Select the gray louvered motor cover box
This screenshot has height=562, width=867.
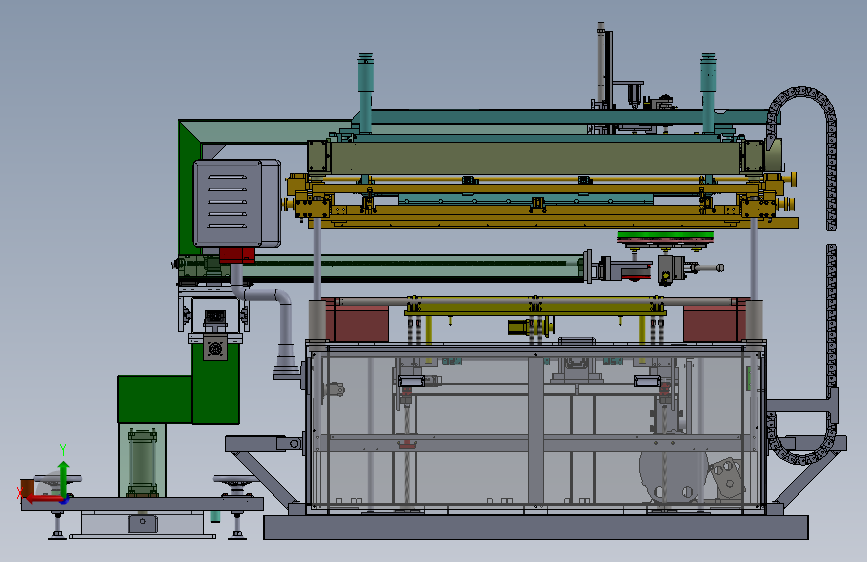[x=236, y=203]
